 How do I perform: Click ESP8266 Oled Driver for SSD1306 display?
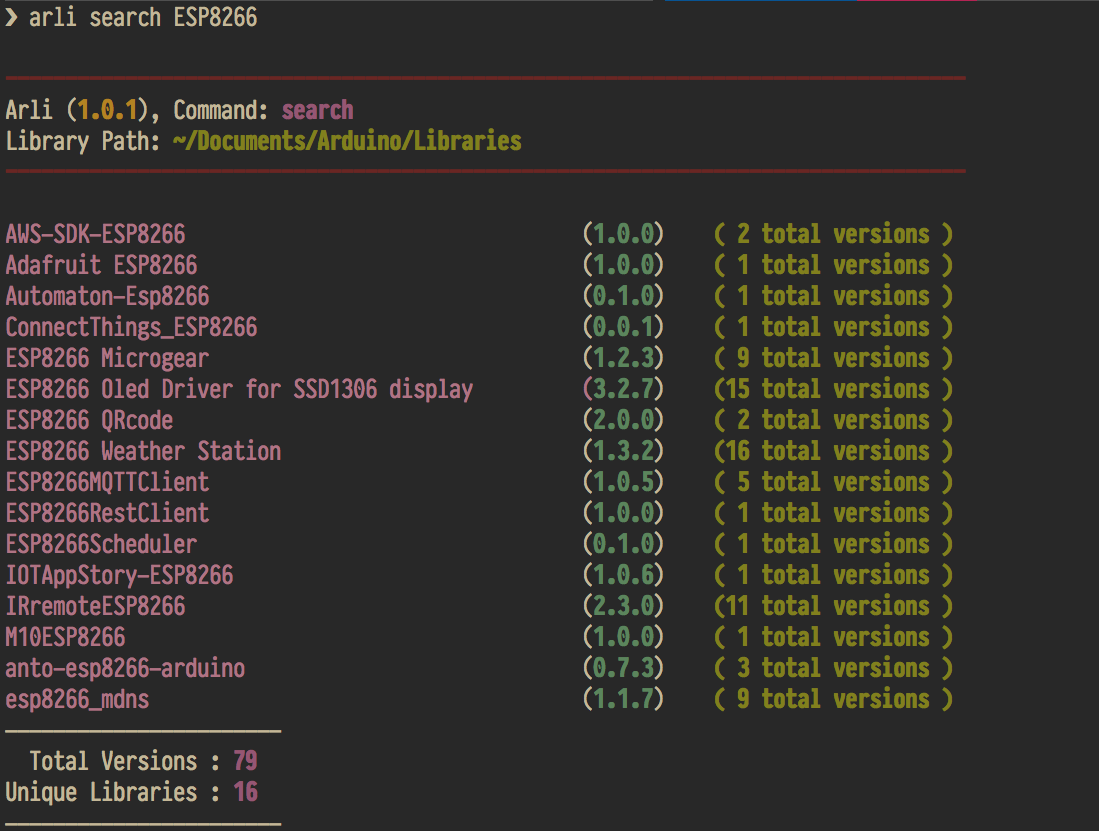(239, 389)
